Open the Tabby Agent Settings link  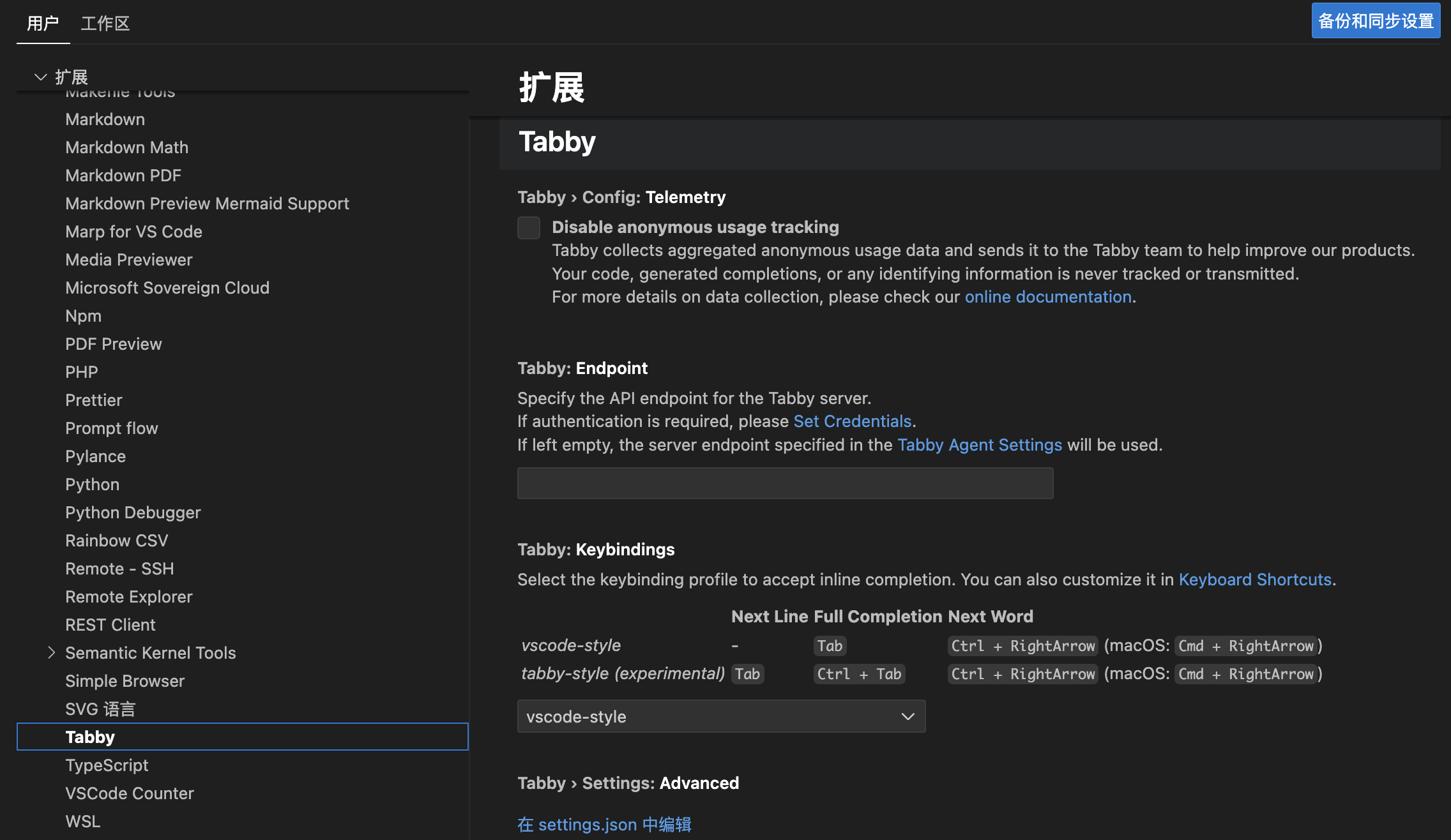[x=979, y=445]
